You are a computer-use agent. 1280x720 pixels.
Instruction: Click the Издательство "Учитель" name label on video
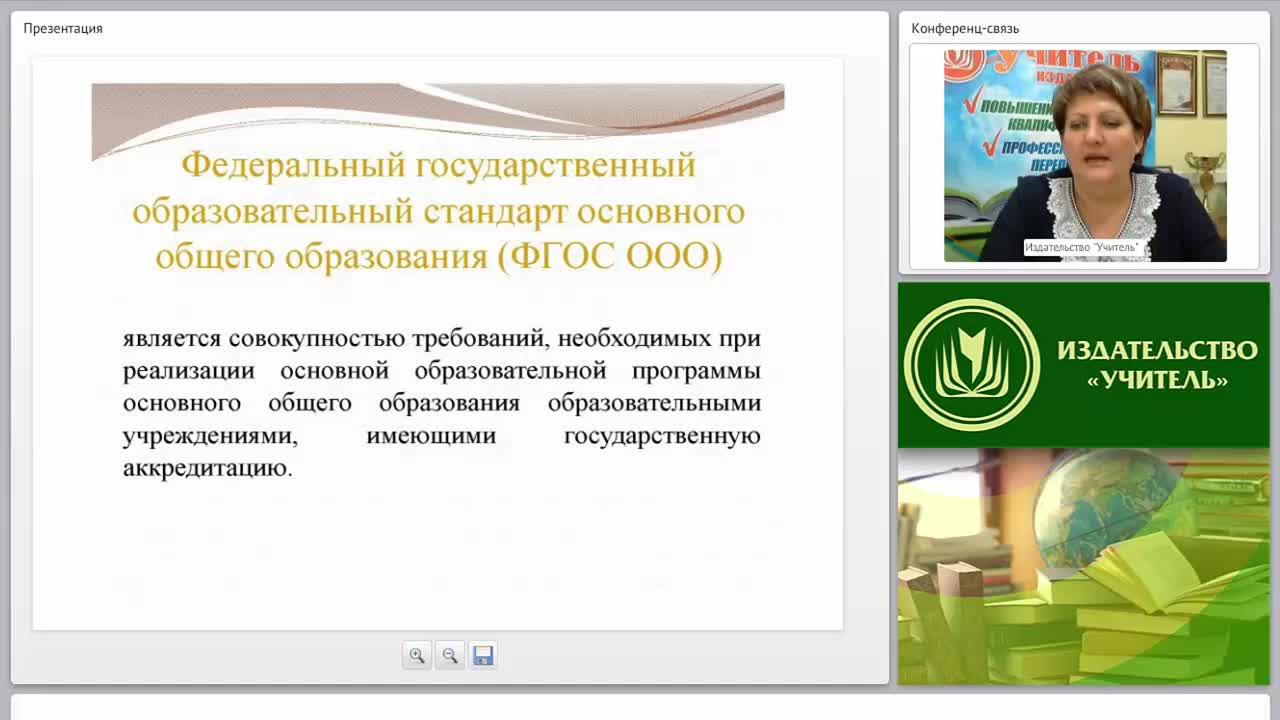(x=1081, y=247)
